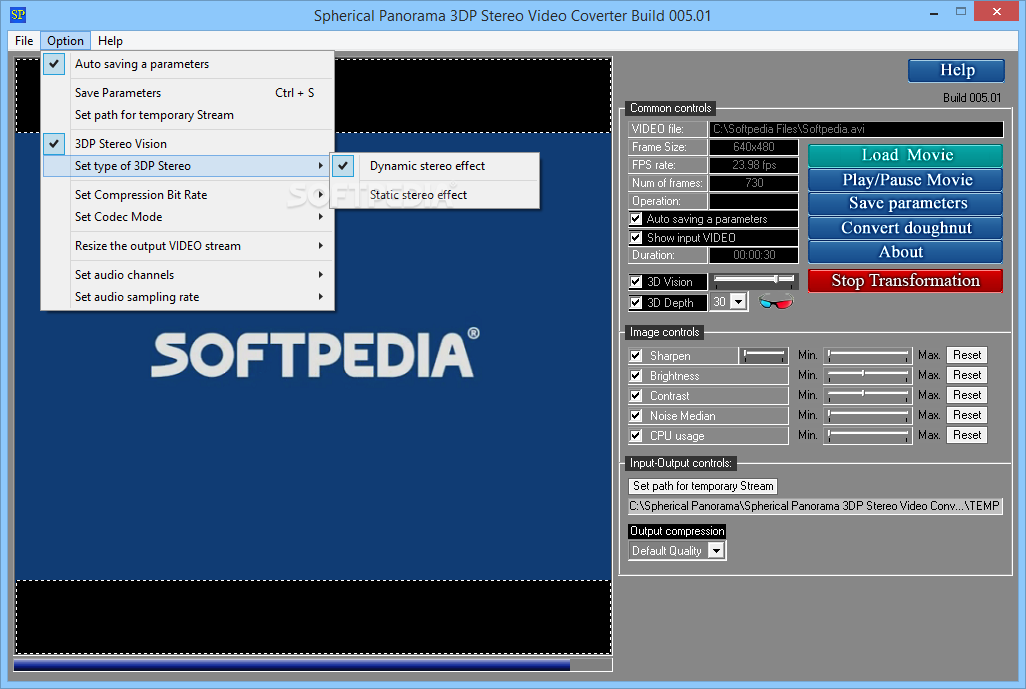Image resolution: width=1026 pixels, height=689 pixels.
Task: Click the SP application icon in title bar
Action: (18, 14)
